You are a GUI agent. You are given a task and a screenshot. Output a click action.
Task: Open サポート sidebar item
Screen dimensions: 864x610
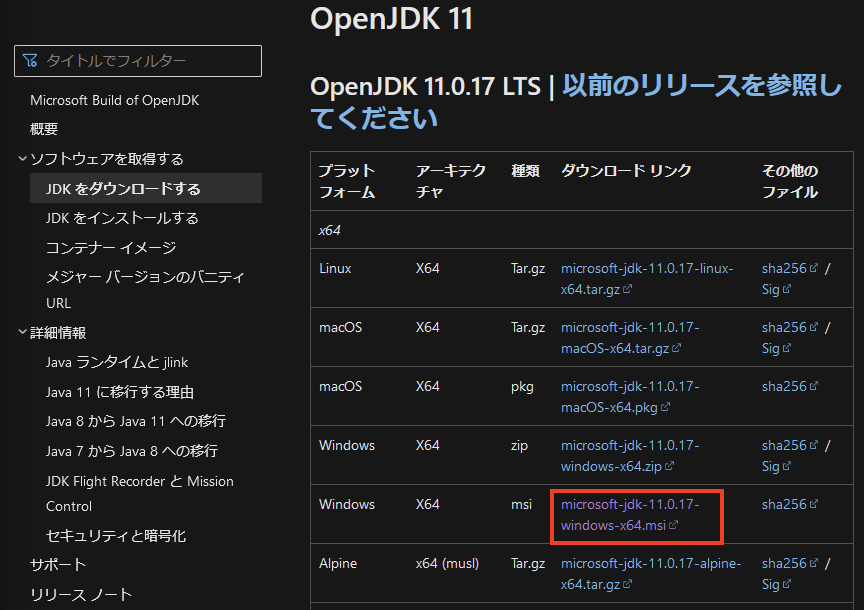58,565
